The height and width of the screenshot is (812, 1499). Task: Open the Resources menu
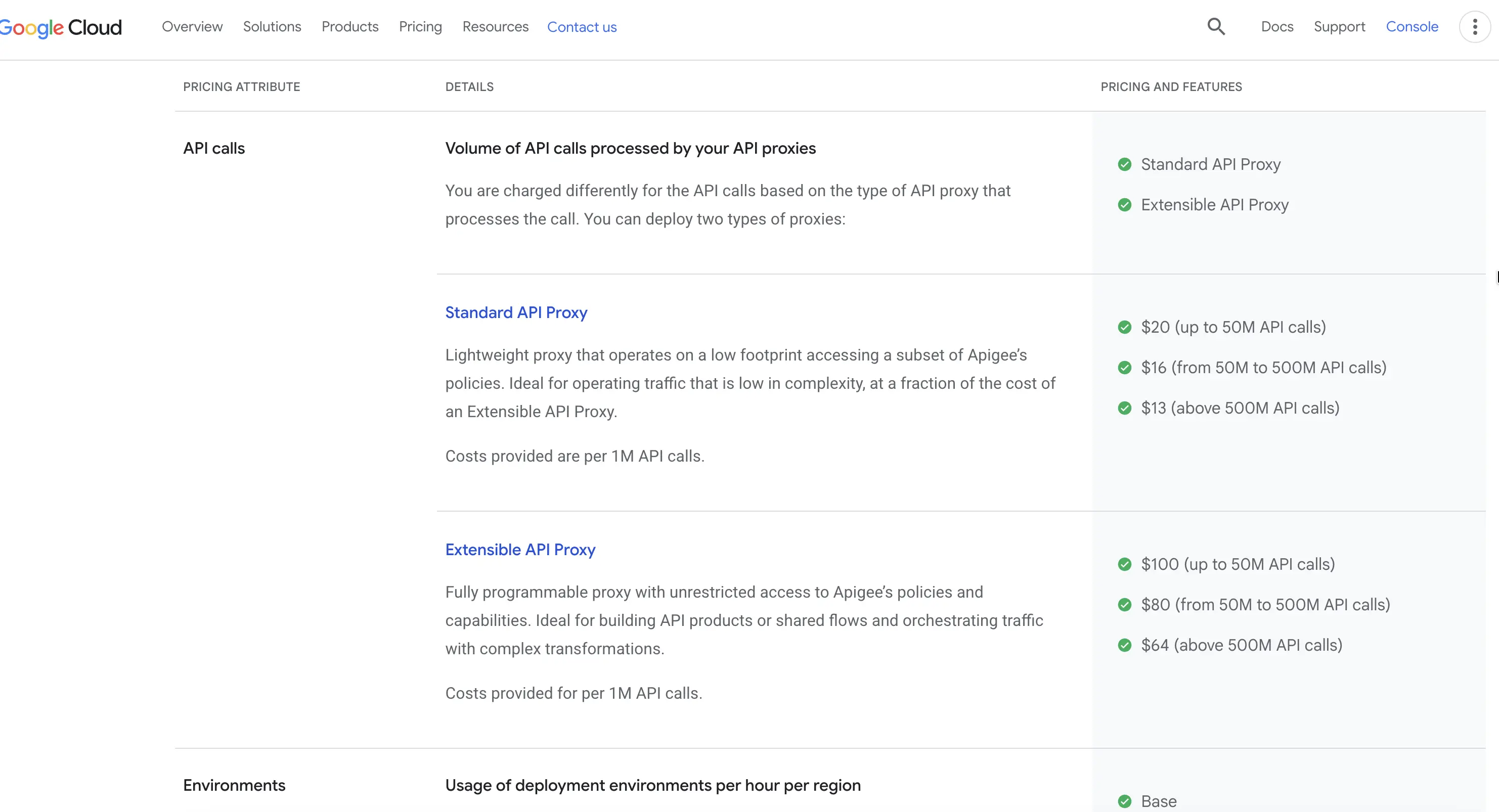coord(495,27)
